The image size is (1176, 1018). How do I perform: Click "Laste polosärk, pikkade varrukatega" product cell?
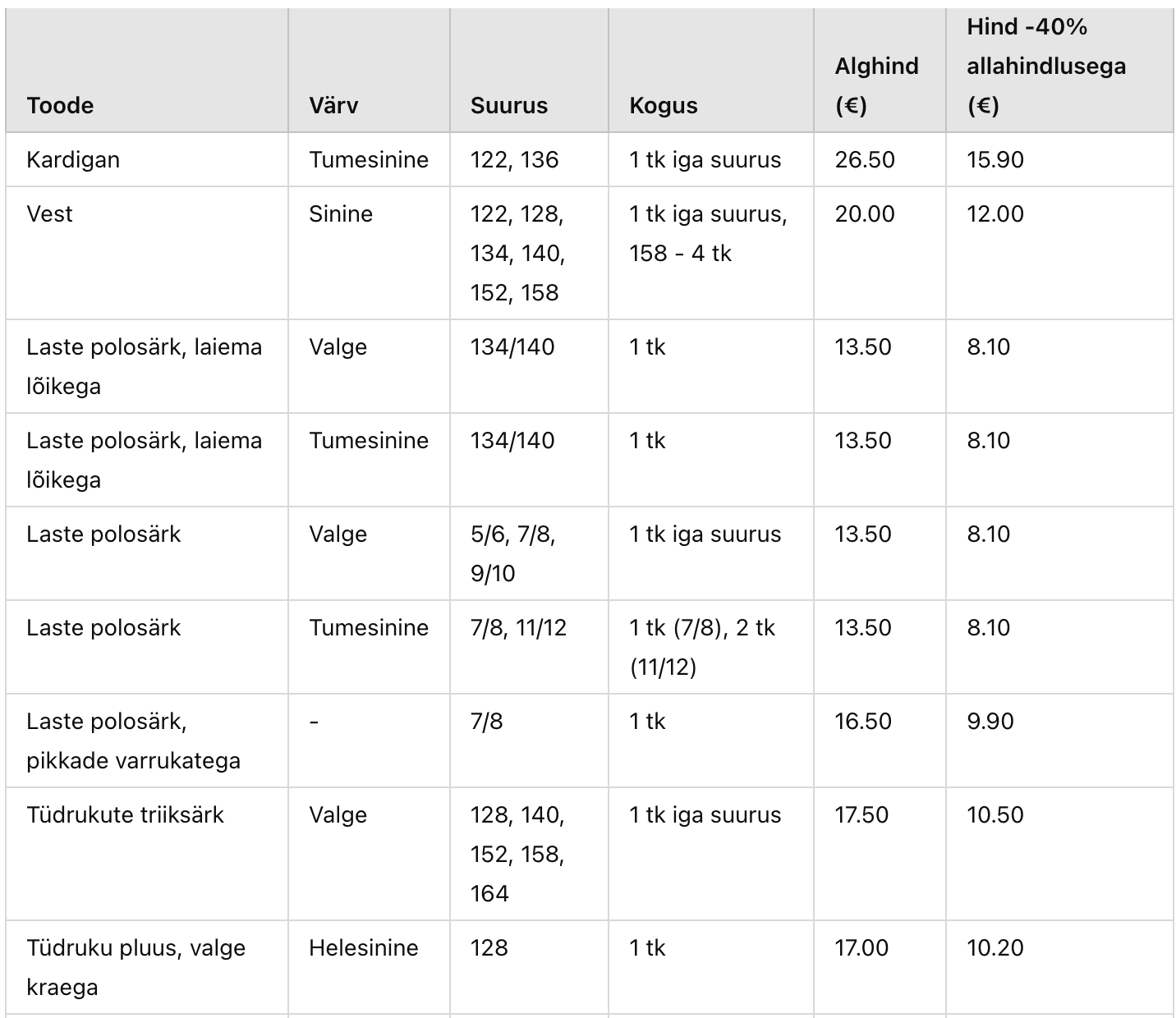(133, 741)
